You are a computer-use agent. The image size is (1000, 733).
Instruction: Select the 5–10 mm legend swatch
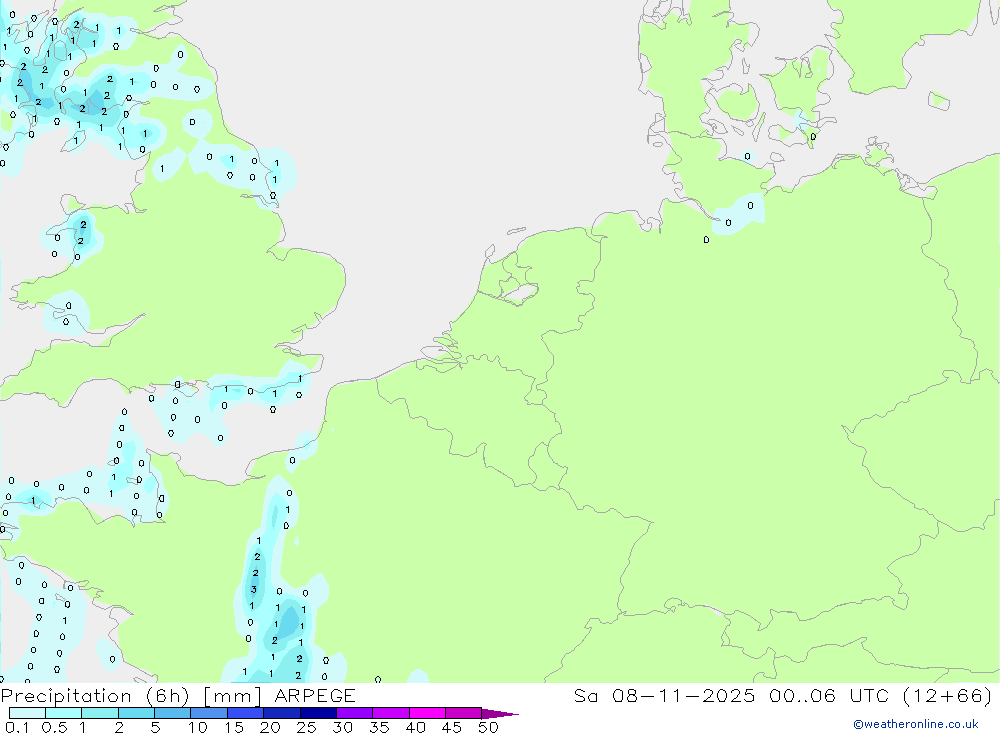(173, 713)
